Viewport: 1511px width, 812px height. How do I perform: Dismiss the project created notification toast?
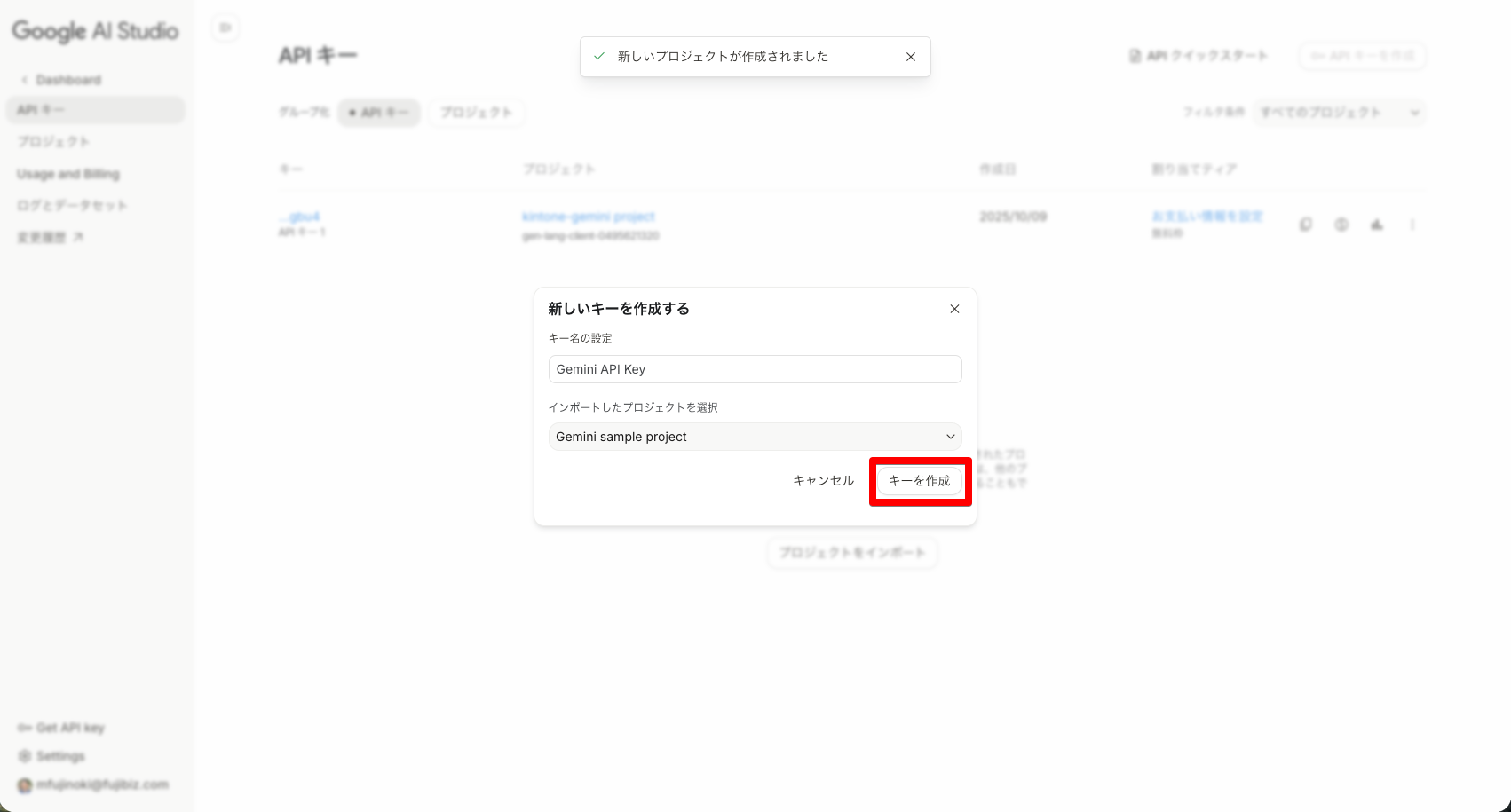pyautogui.click(x=910, y=57)
